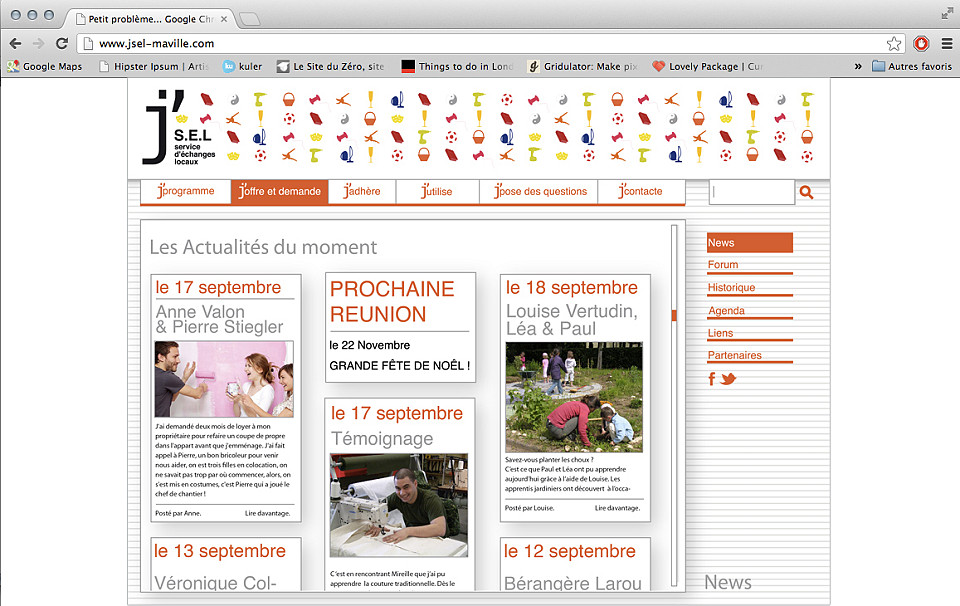Click the orange search magnifier icon
This screenshot has width=960, height=606.
point(806,192)
